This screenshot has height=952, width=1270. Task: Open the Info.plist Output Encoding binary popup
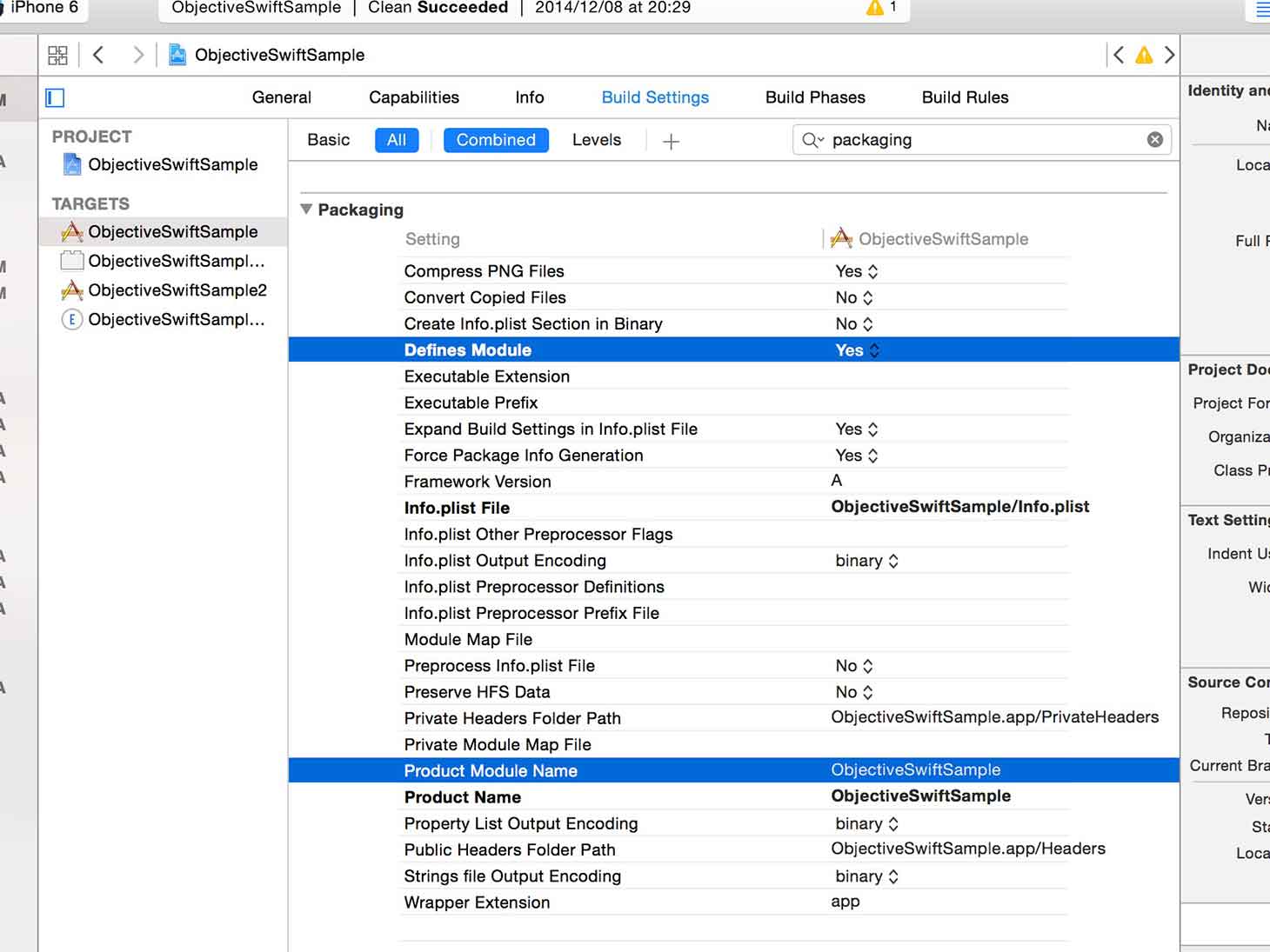[867, 561]
